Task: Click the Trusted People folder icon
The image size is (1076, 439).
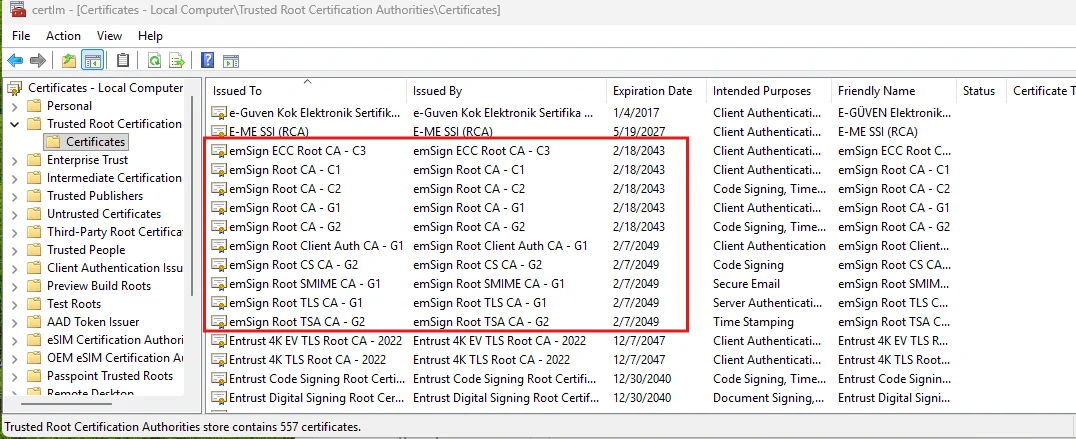Action: click(34, 250)
